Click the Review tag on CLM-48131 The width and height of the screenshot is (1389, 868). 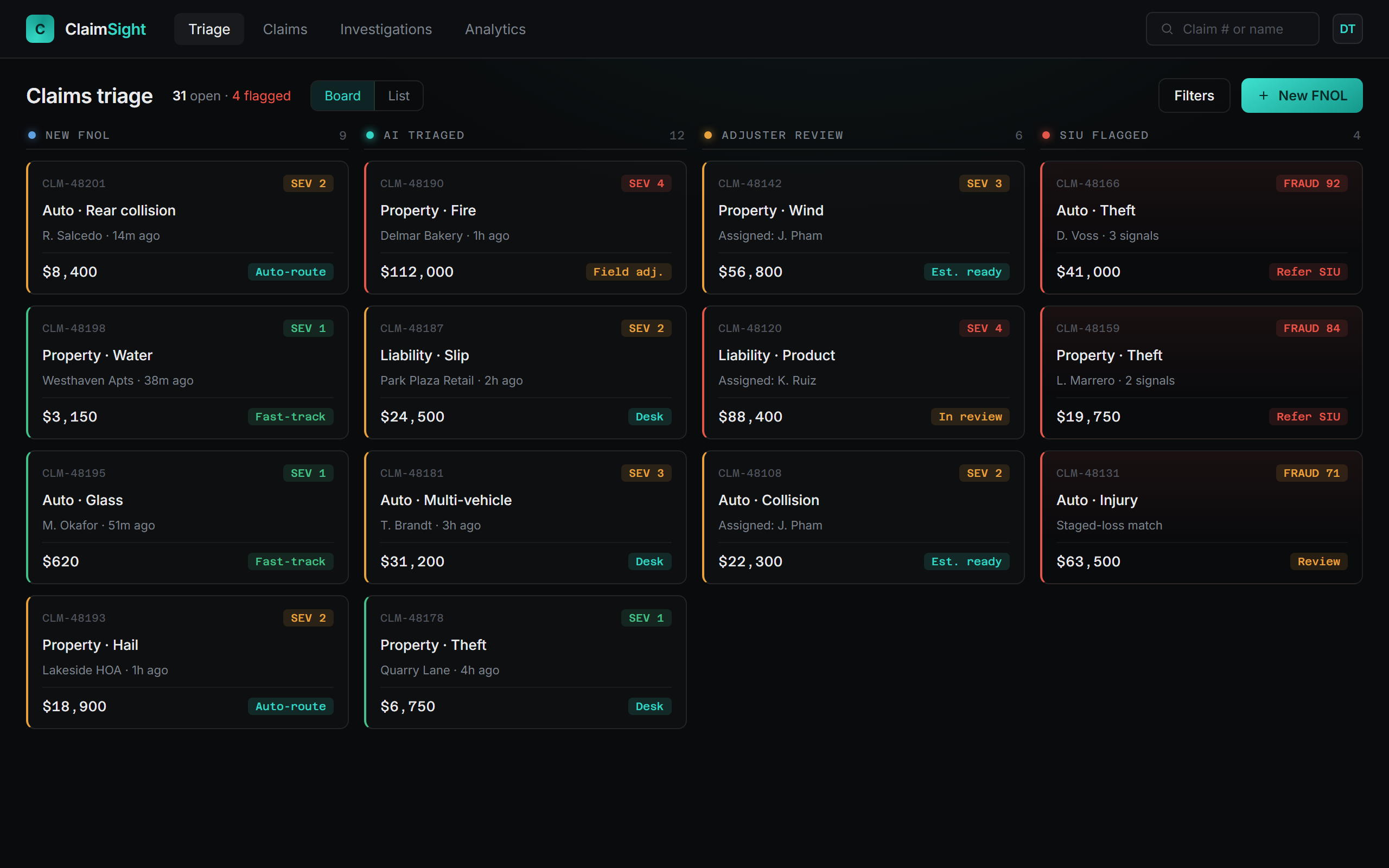1319,561
